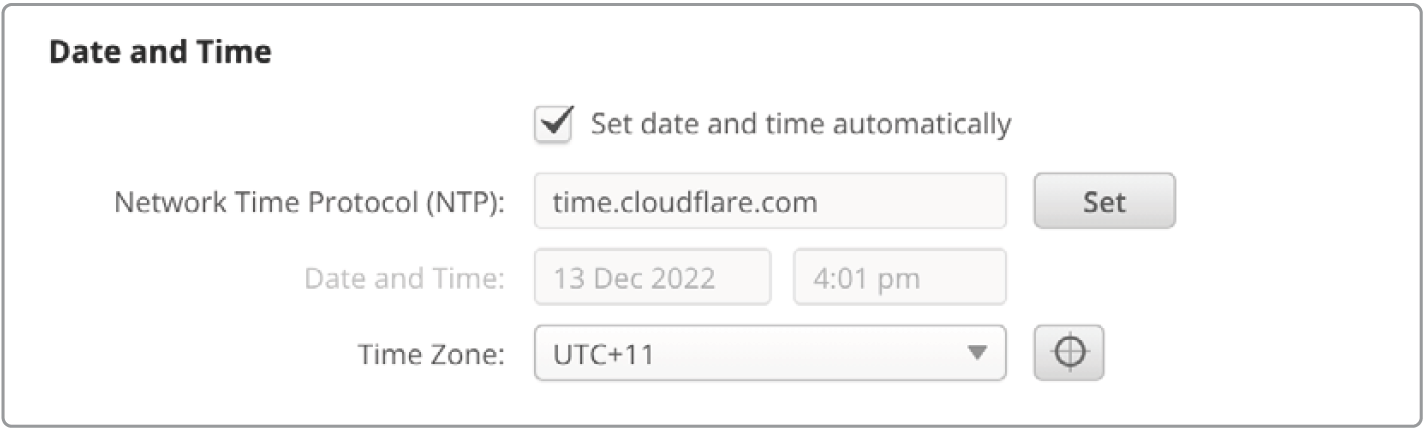The image size is (1424, 431).
Task: Click the "pm" portion of the time
Action: tap(898, 278)
